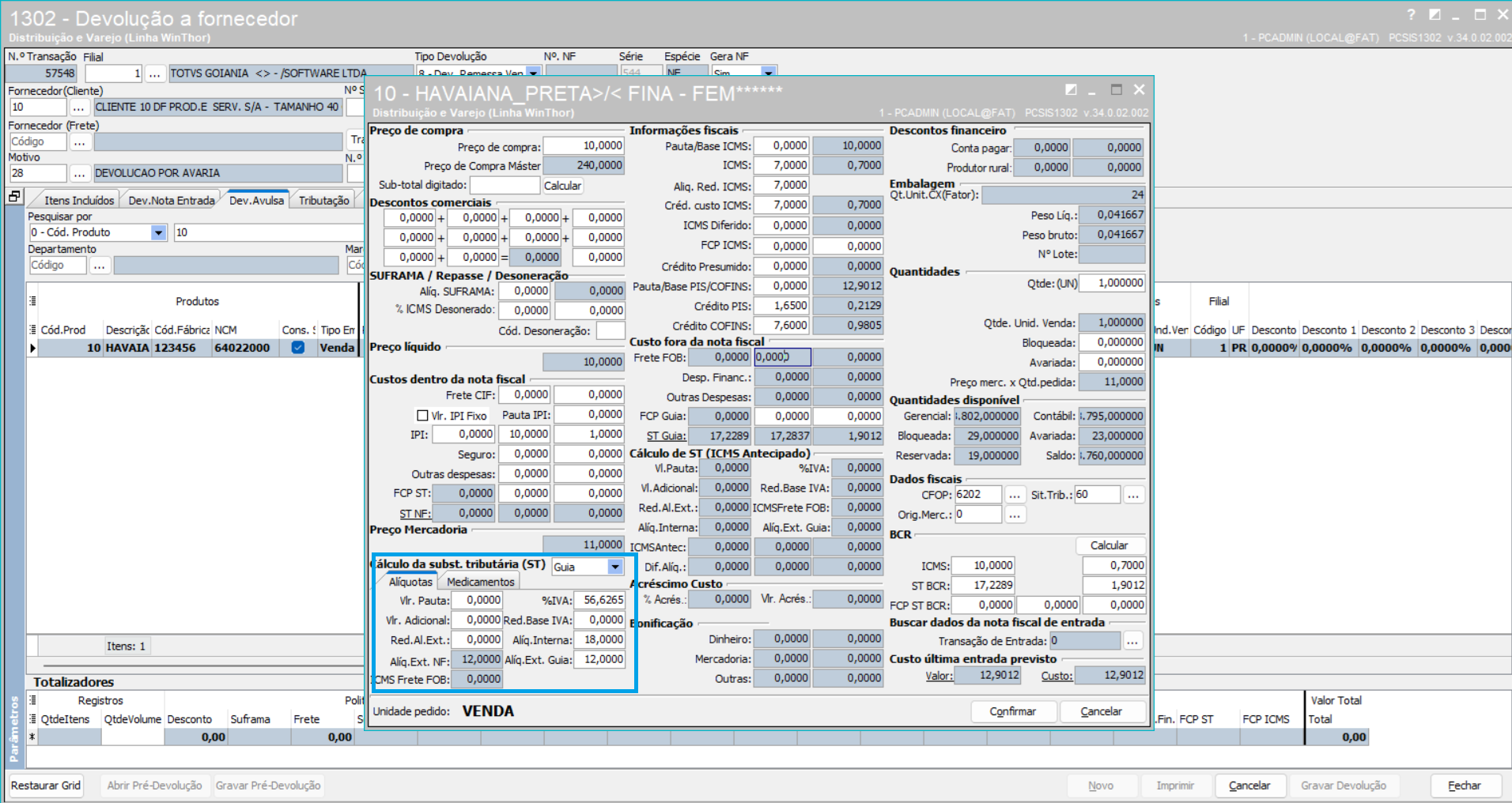Screen dimensions: 1512x803
Task: Open help using the question mark icon
Action: click(1412, 15)
